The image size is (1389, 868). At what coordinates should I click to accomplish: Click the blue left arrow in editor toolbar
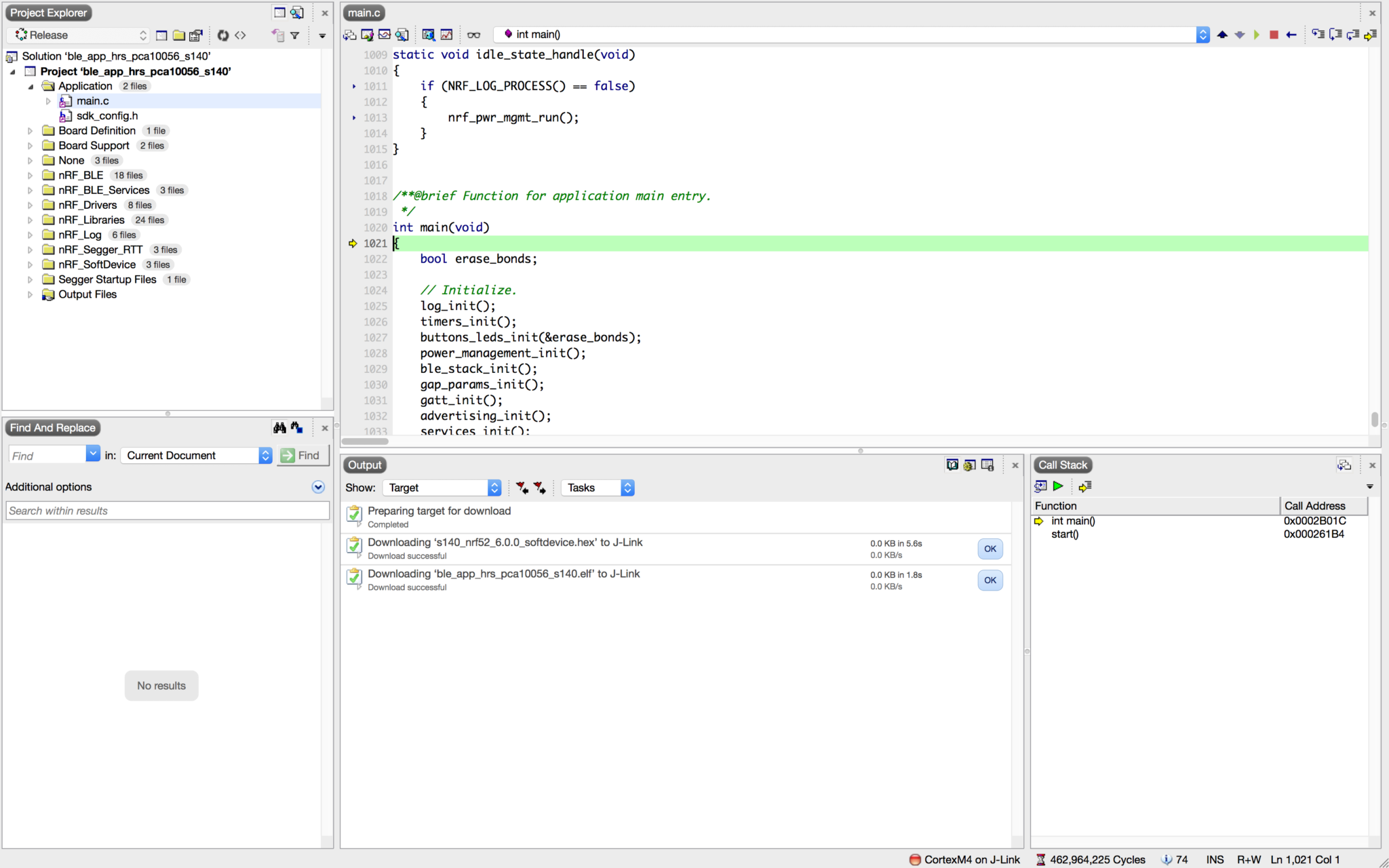(x=1291, y=35)
